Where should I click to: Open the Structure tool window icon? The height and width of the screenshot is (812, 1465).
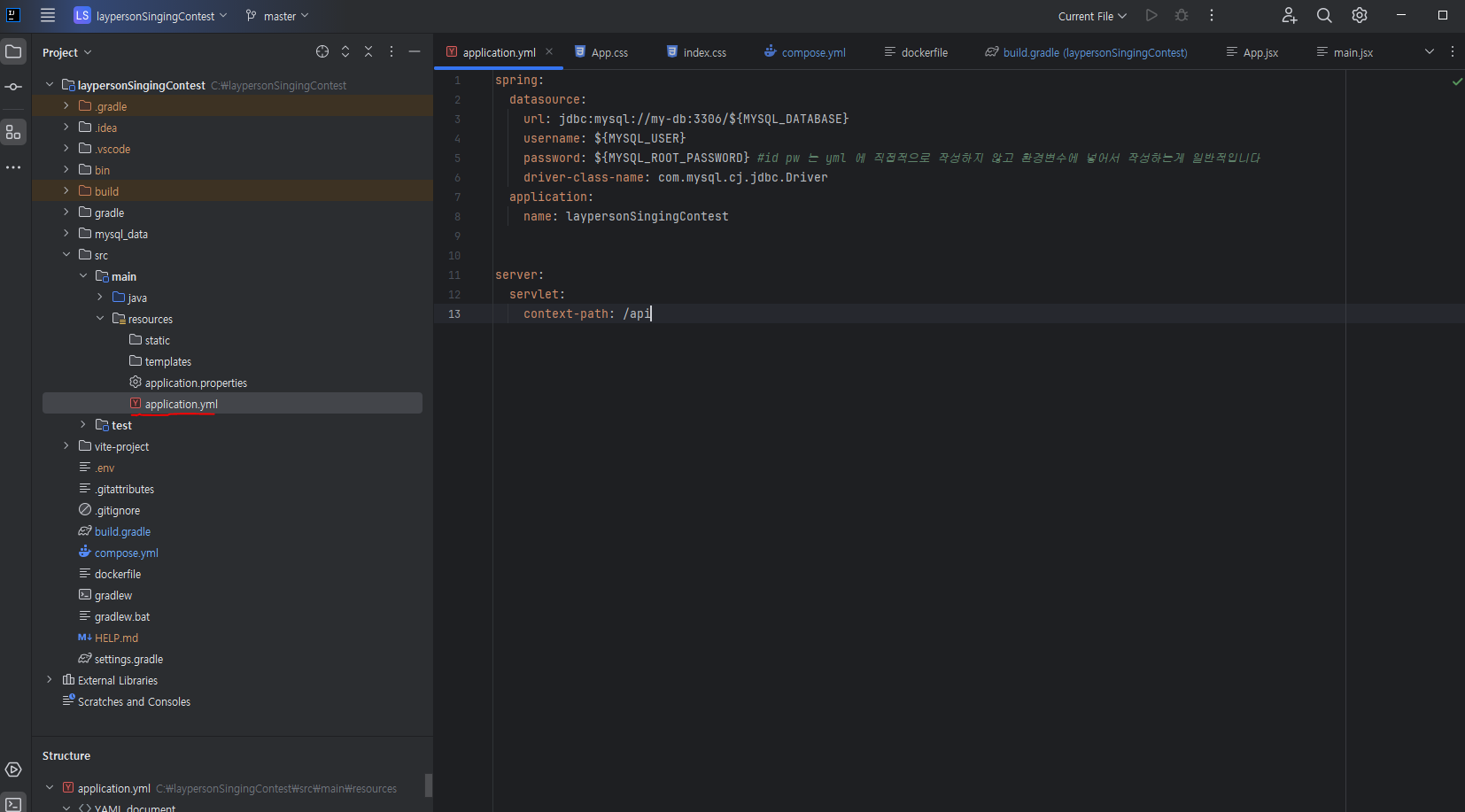click(x=13, y=132)
